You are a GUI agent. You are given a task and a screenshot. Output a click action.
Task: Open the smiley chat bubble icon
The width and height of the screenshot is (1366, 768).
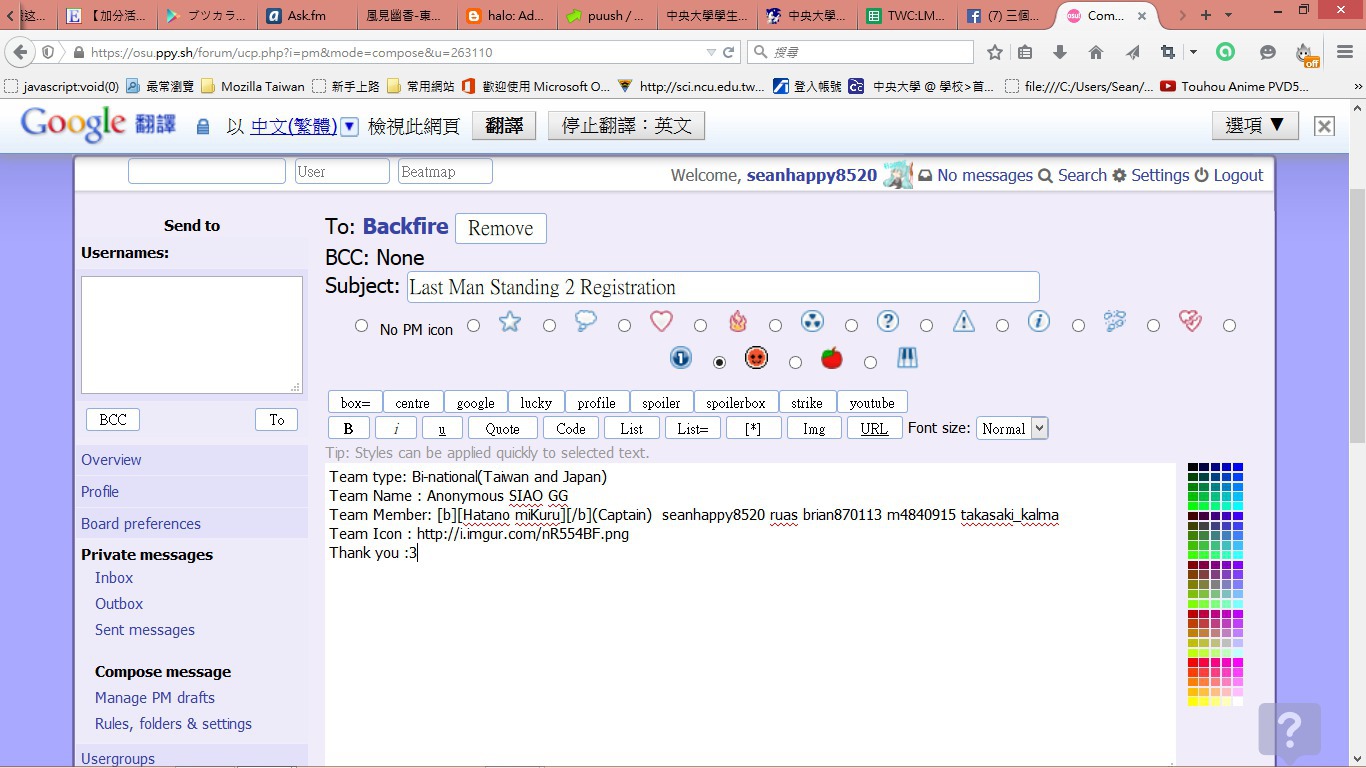(1268, 52)
